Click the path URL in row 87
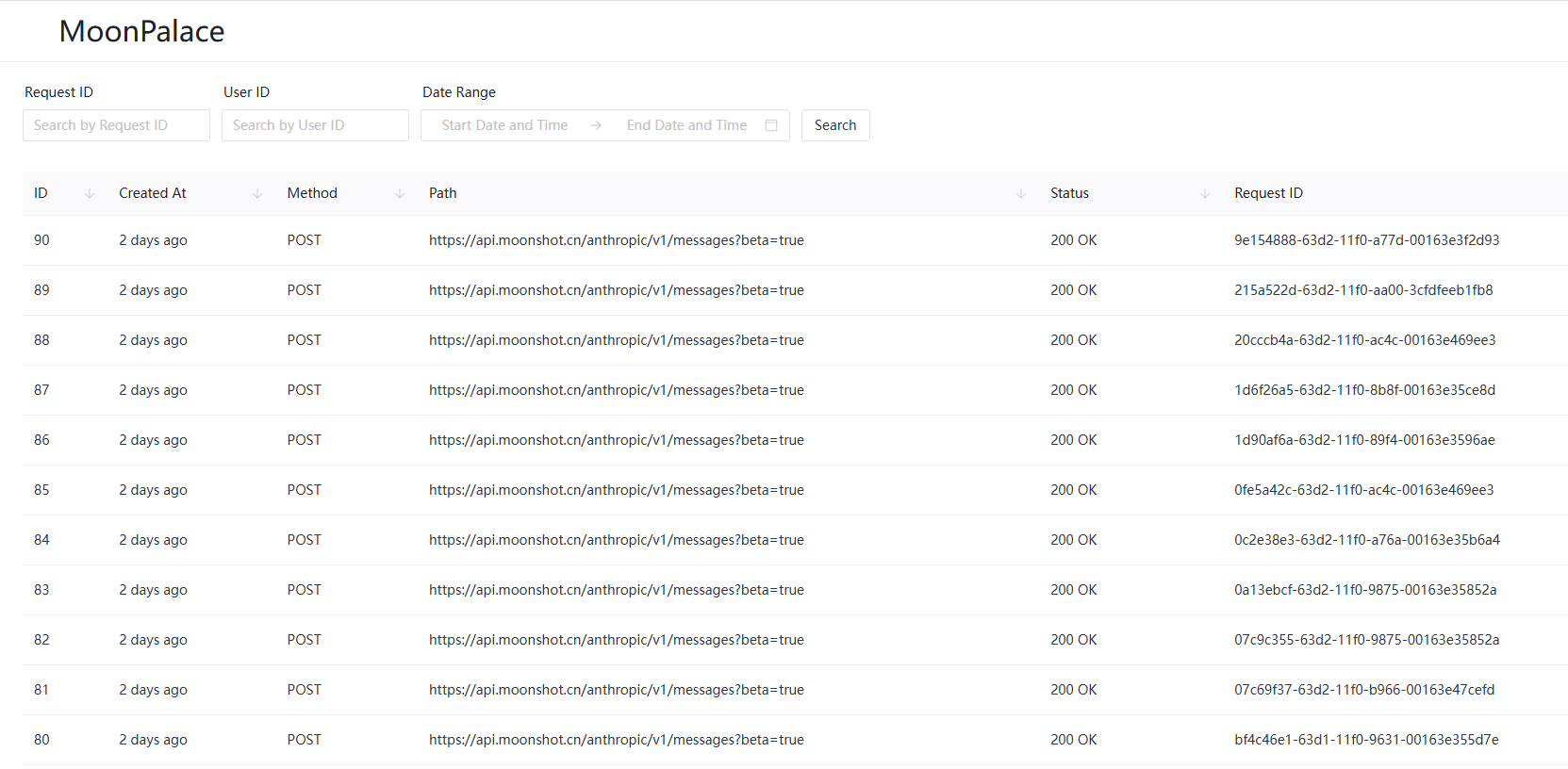1568x769 pixels. click(x=617, y=390)
